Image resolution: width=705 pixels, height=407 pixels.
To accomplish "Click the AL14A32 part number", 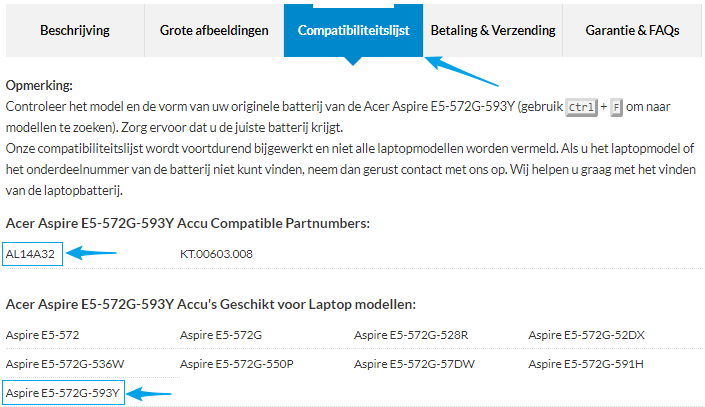I will pyautogui.click(x=33, y=254).
